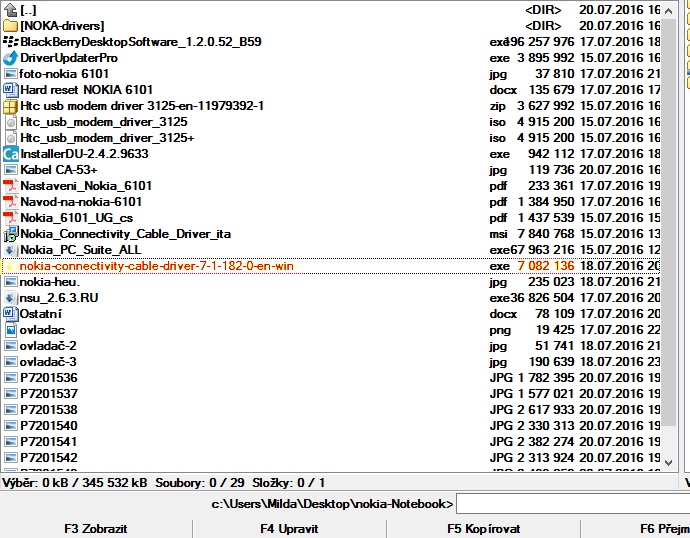Select nokia-connectivity-cable-driver-7-1-182-0-en-win name
This screenshot has height=538, width=690.
pyautogui.click(x=157, y=266)
